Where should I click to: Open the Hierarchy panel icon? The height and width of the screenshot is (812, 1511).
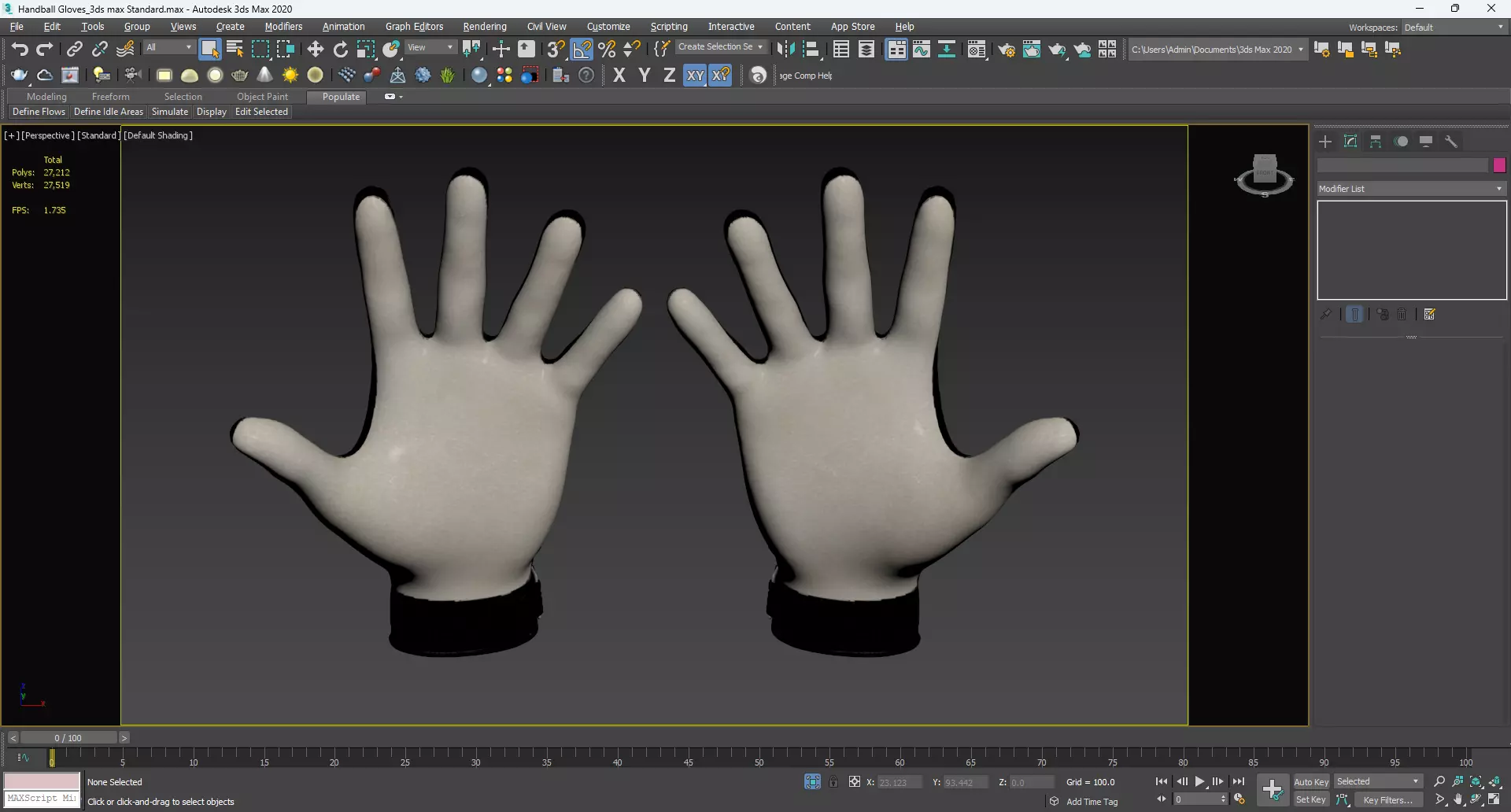pyautogui.click(x=1376, y=142)
